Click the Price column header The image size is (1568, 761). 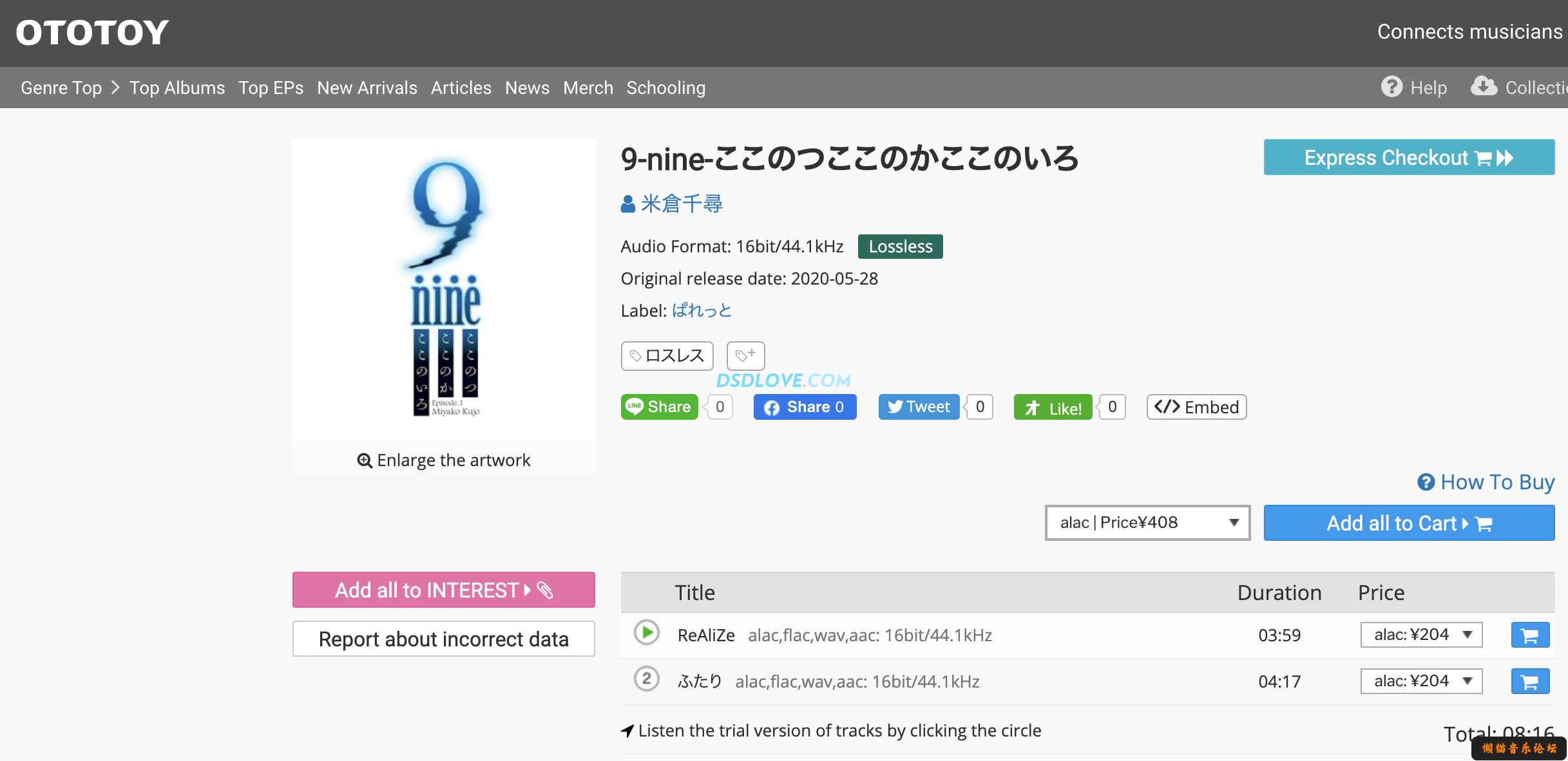tap(1381, 592)
